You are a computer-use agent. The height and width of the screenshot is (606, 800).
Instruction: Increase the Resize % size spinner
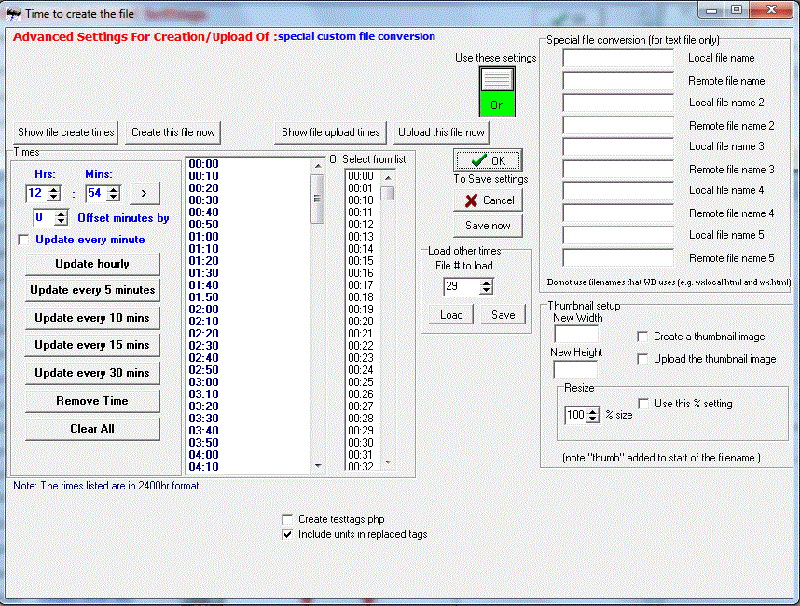click(x=592, y=411)
